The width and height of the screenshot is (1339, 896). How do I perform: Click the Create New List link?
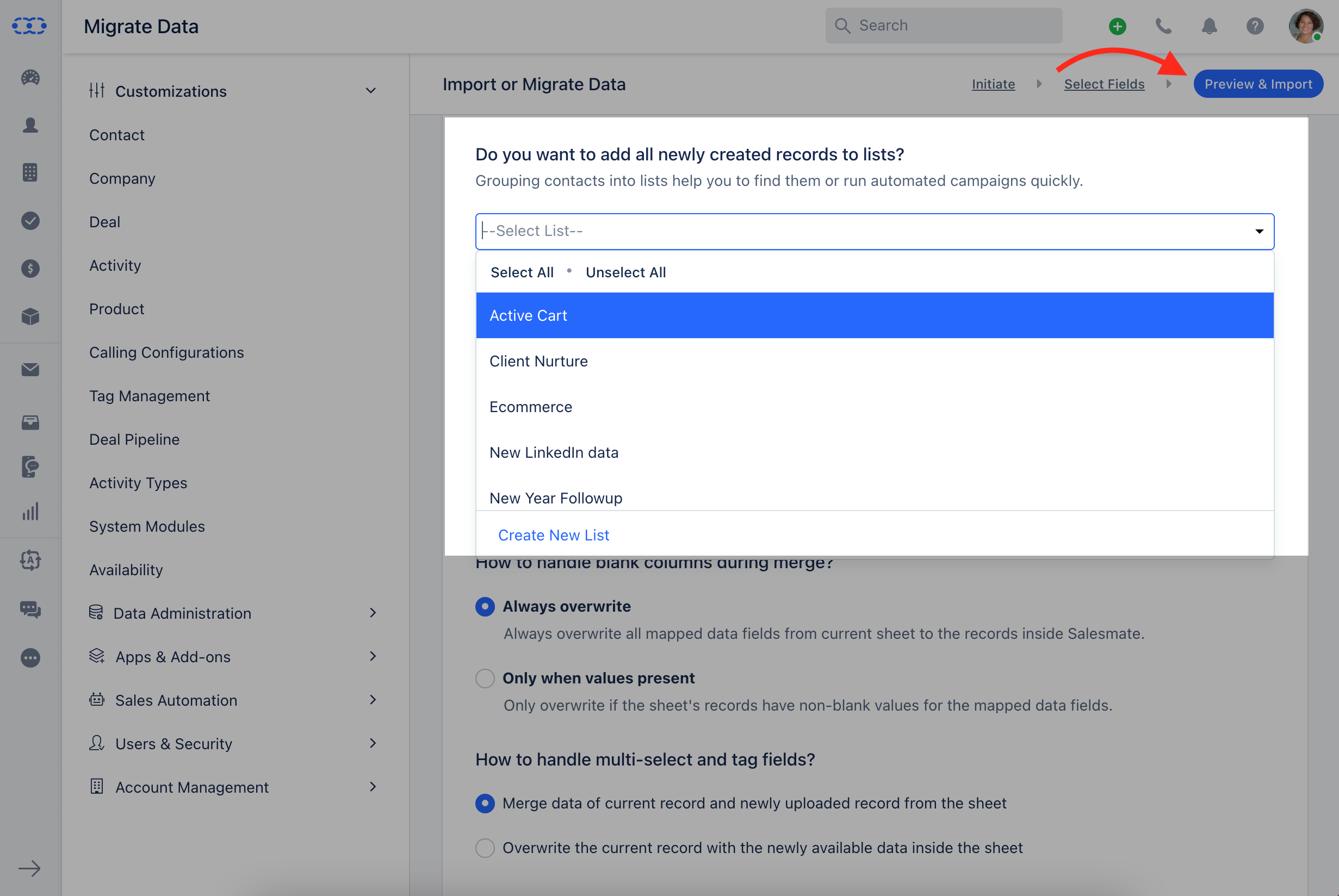[553, 535]
